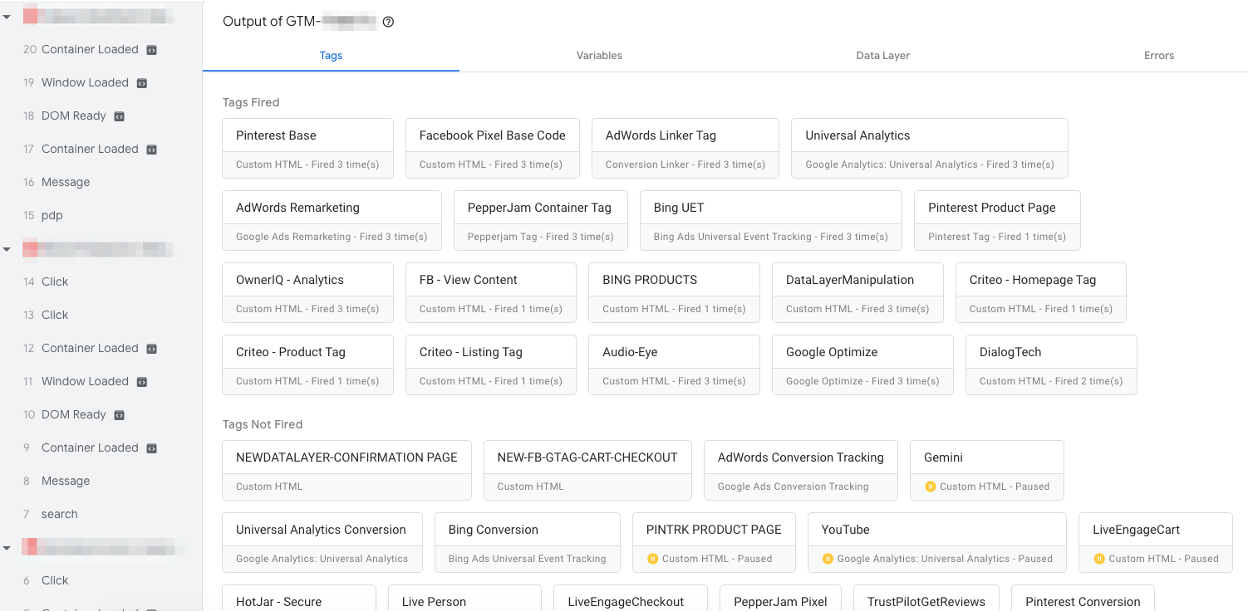Collapse the page group above event 20
Viewport: 1248px width, 612px height.
[7, 17]
